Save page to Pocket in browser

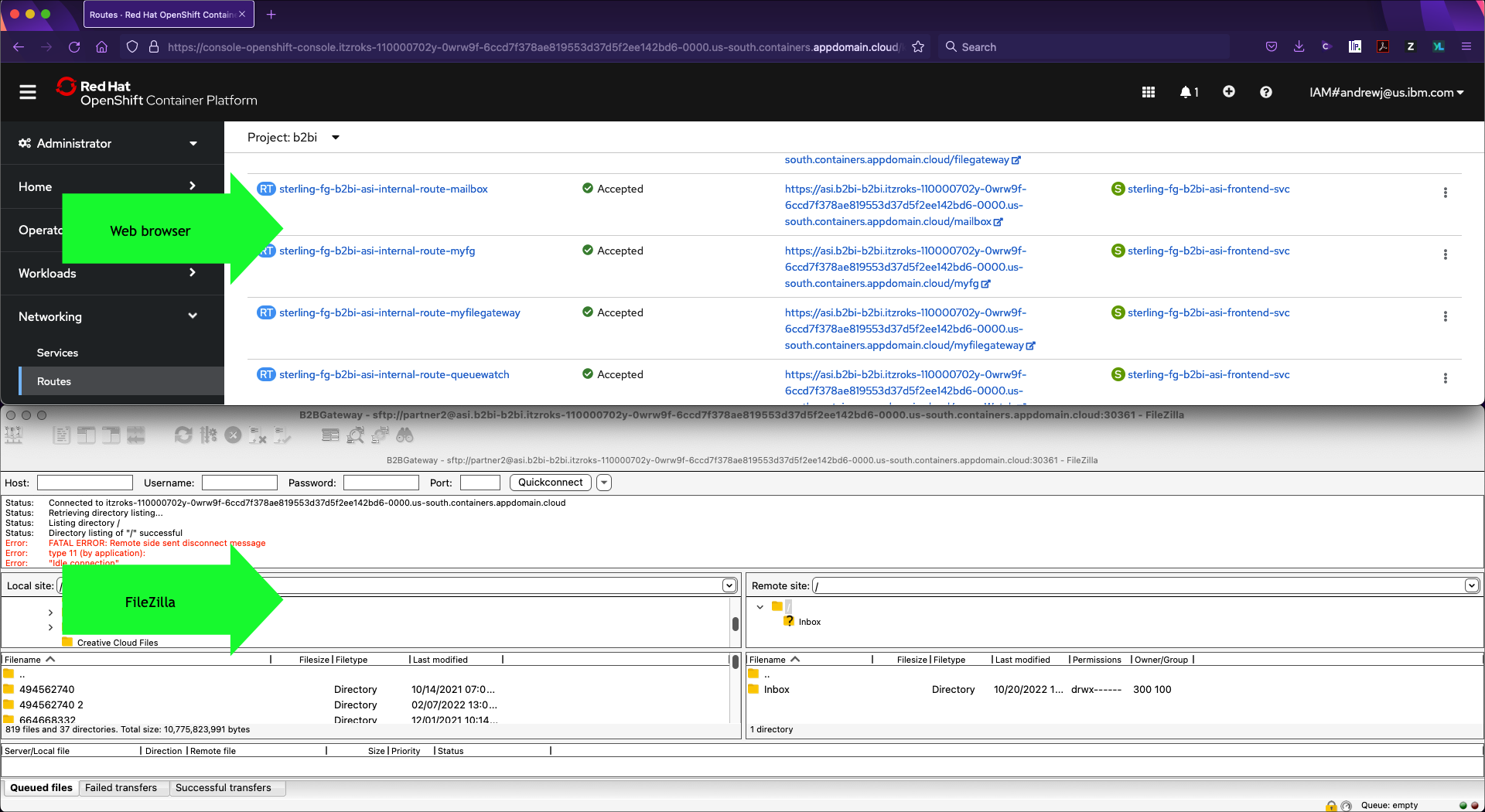click(1272, 46)
